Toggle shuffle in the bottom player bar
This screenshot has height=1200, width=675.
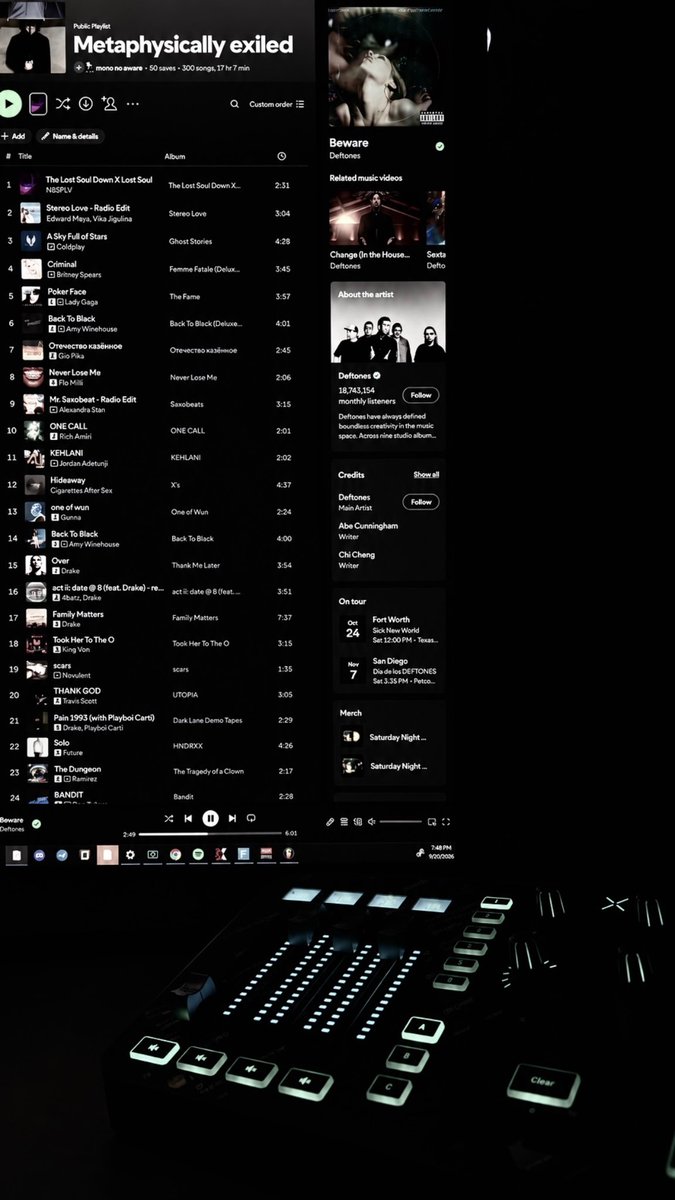[169, 818]
